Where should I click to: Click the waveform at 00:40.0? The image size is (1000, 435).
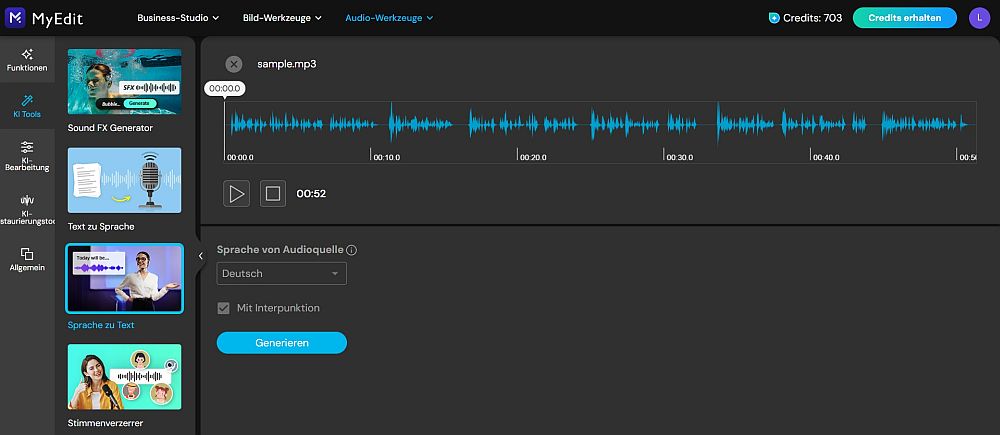coord(810,124)
